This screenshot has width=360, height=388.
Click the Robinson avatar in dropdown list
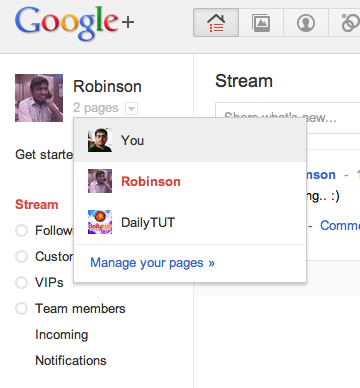(100, 181)
